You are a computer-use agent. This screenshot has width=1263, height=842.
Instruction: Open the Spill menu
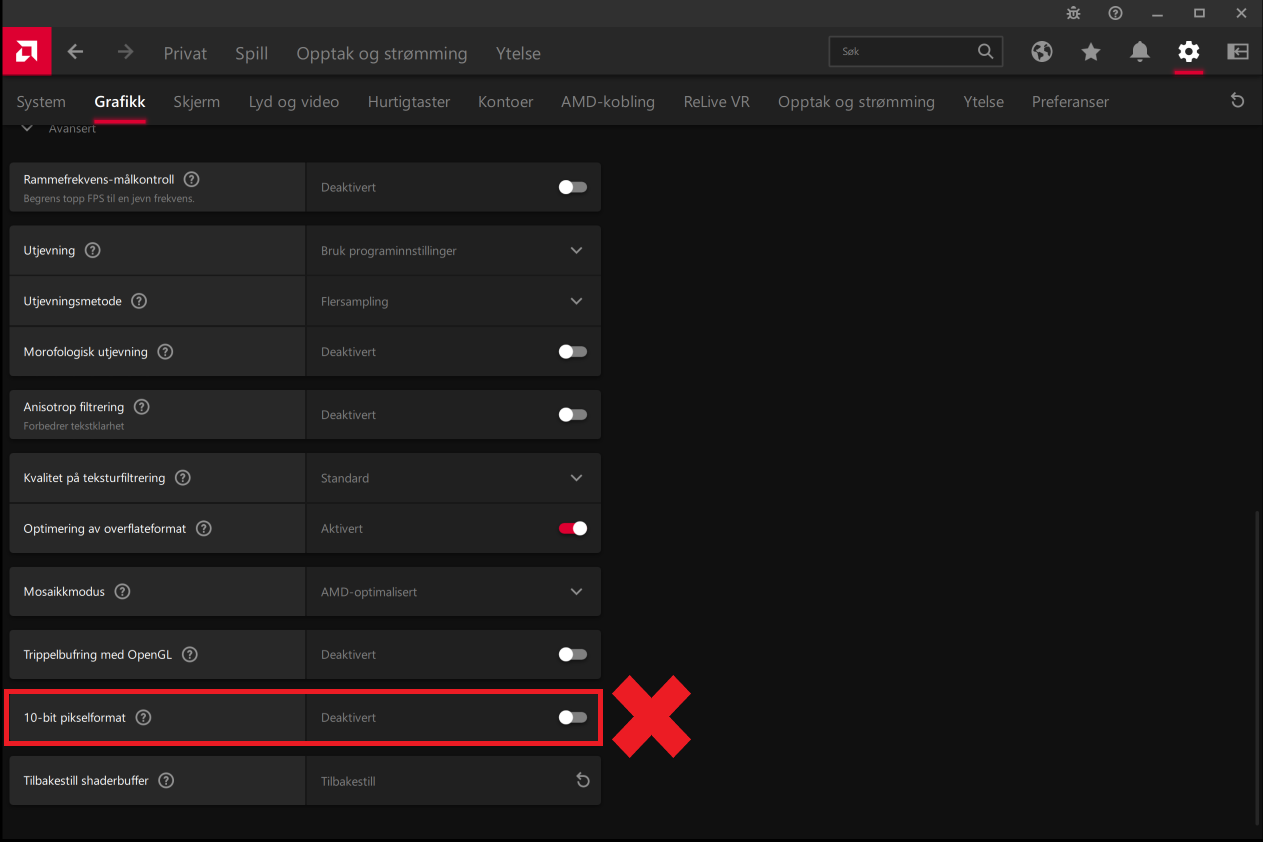251,53
